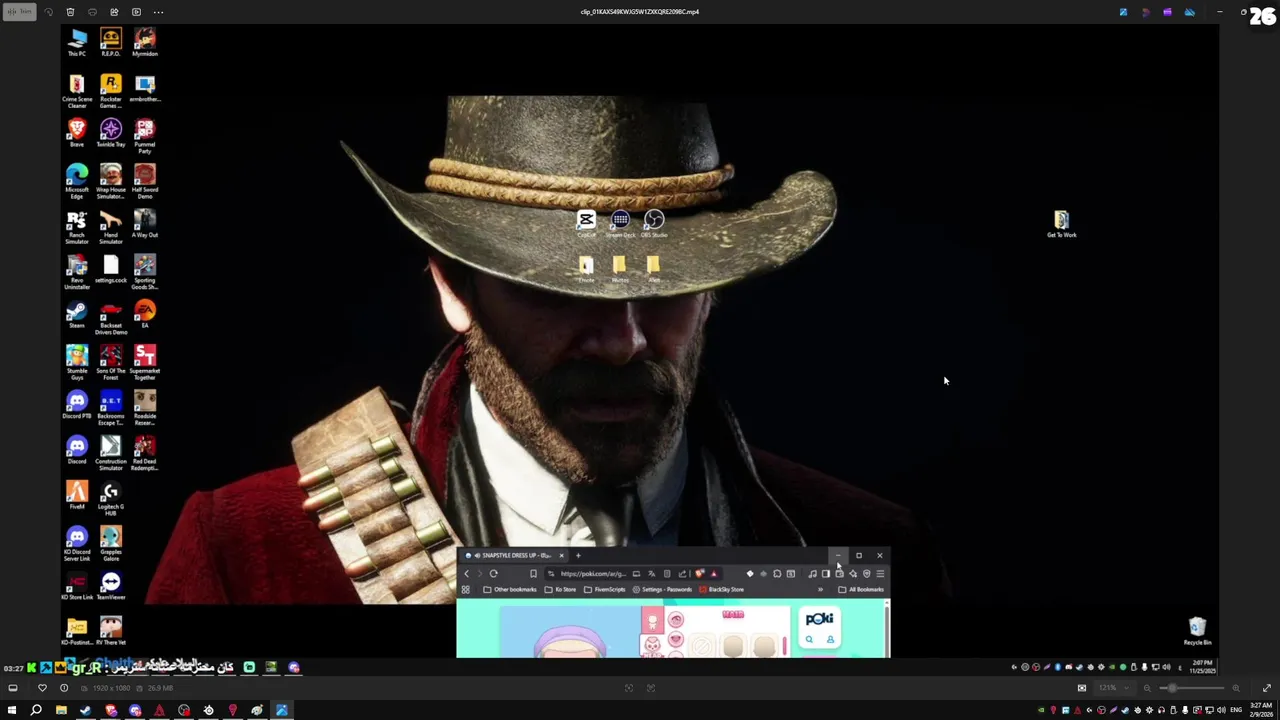This screenshot has width=1280, height=720.
Task: Toggle fullscreen using the expand arrows icon
Action: (1267, 688)
